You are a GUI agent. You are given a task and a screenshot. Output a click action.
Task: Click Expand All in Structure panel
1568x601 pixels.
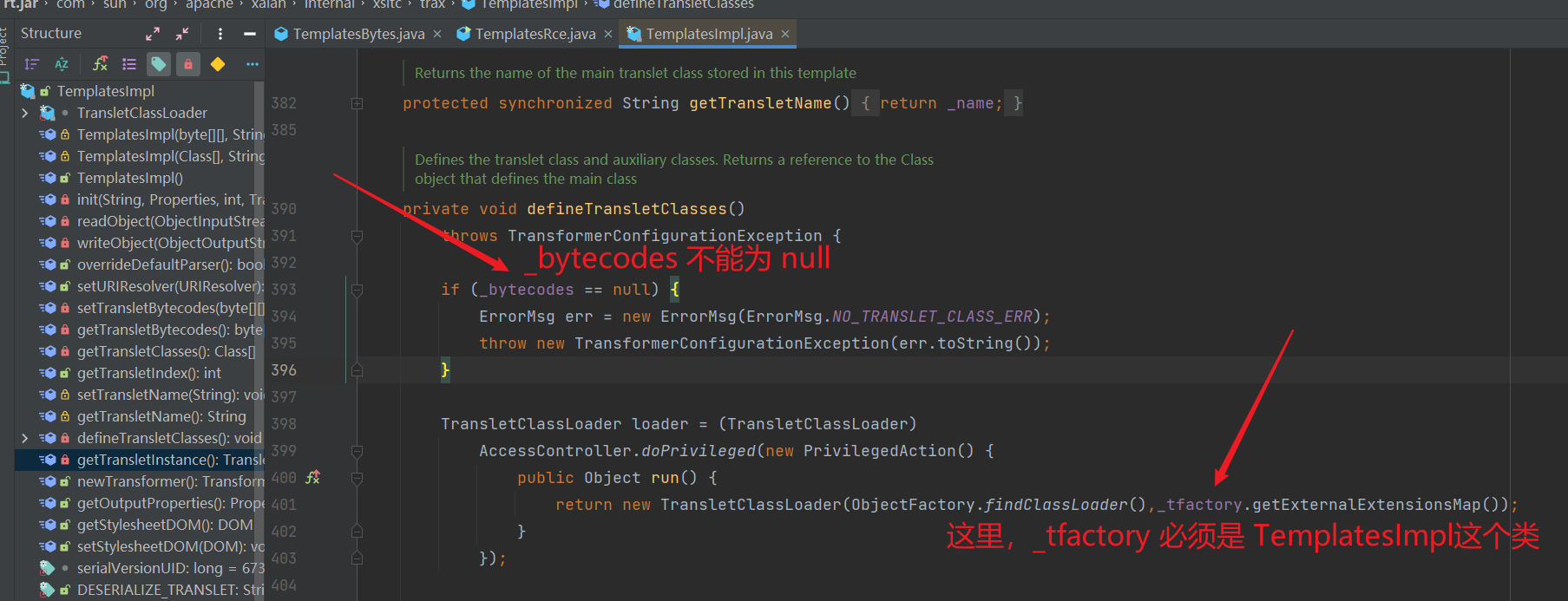pos(153,34)
